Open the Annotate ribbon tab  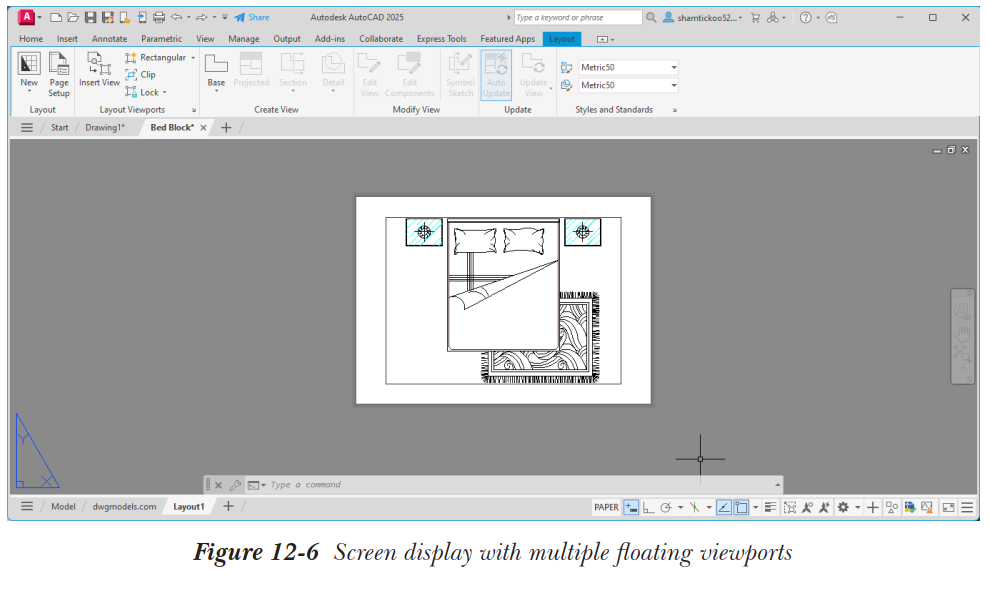click(x=109, y=39)
